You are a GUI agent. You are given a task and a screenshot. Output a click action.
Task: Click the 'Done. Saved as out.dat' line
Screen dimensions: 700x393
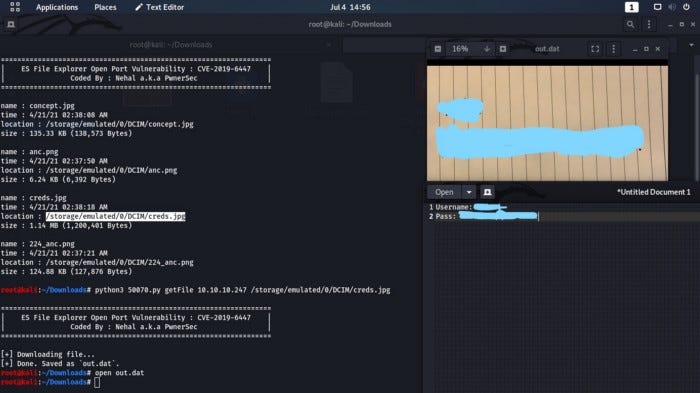[x=60, y=364]
